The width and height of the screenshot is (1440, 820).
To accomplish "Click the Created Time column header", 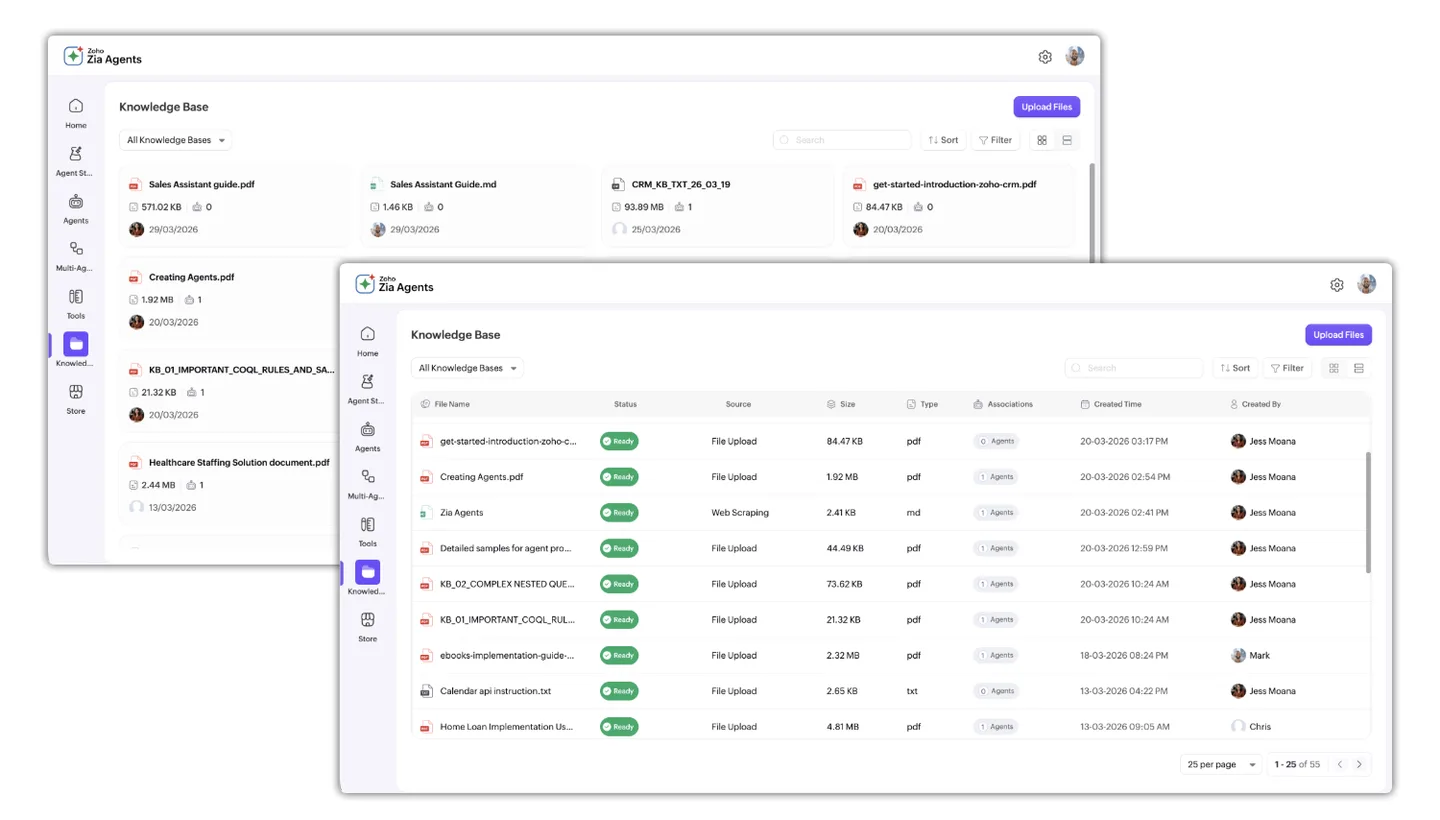I will pyautogui.click(x=1111, y=404).
